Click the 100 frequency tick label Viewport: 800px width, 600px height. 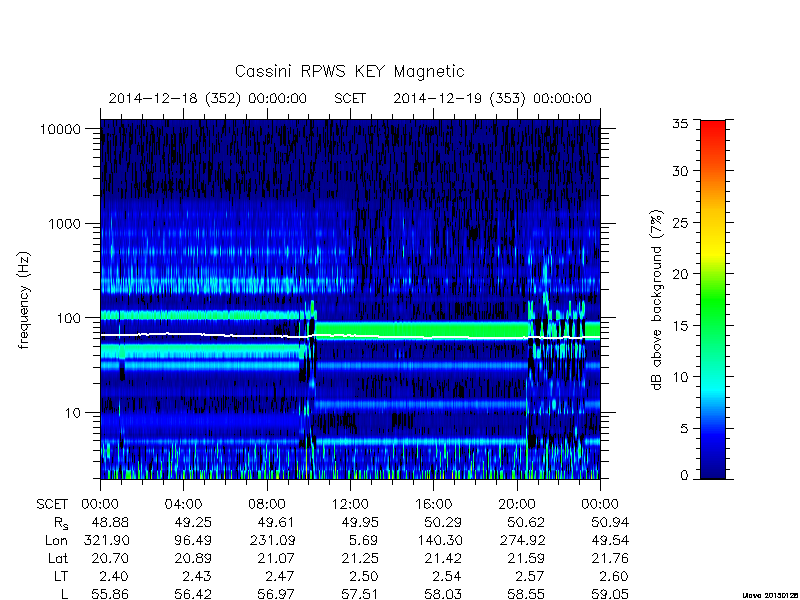point(68,318)
